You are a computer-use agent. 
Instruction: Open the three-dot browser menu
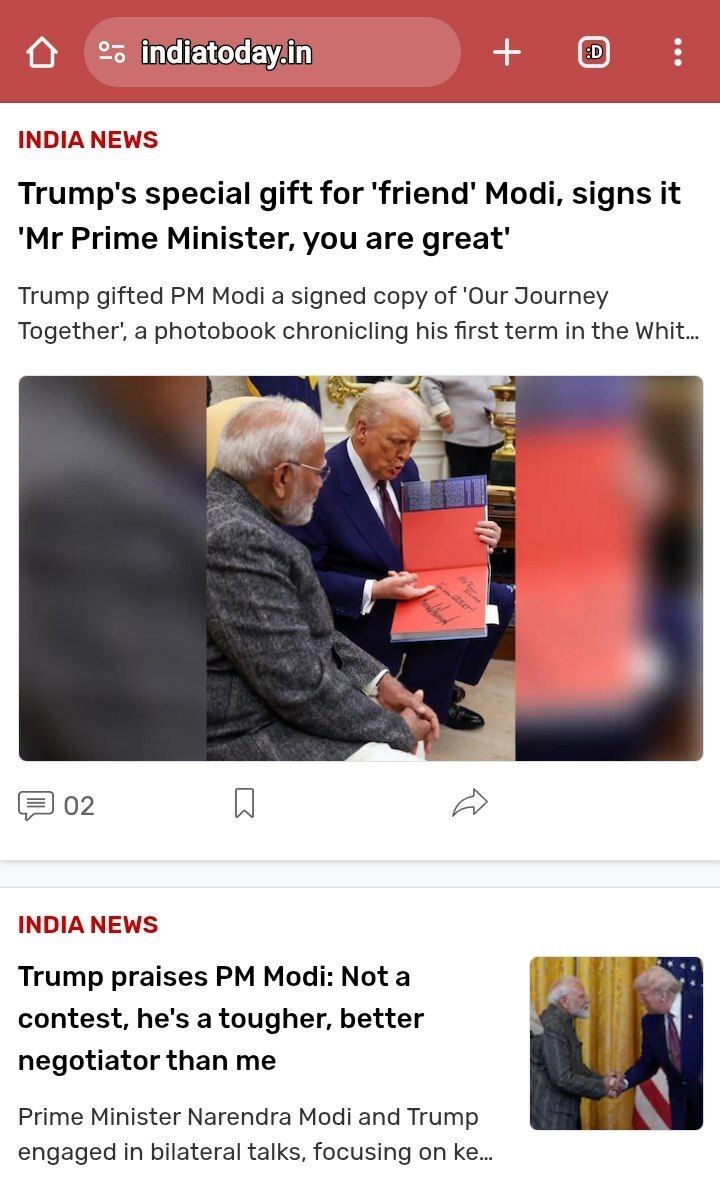[x=678, y=52]
